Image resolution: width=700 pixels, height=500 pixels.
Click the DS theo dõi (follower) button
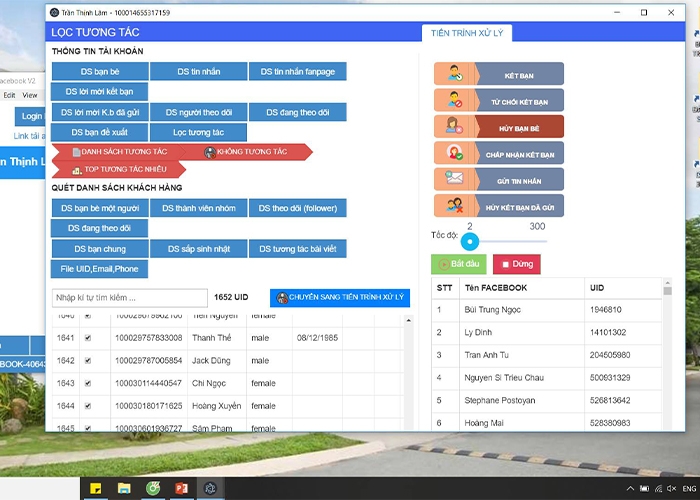(298, 208)
